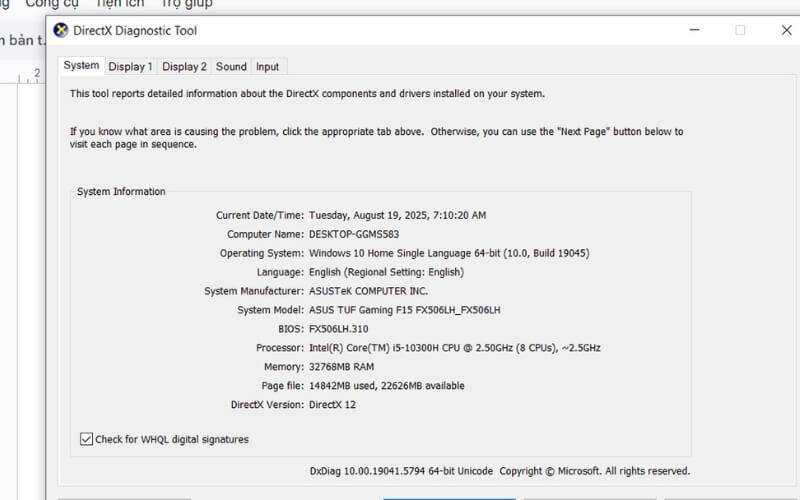Click the Windows 10 Home operating system value
This screenshot has width=800, height=500.
(x=448, y=253)
